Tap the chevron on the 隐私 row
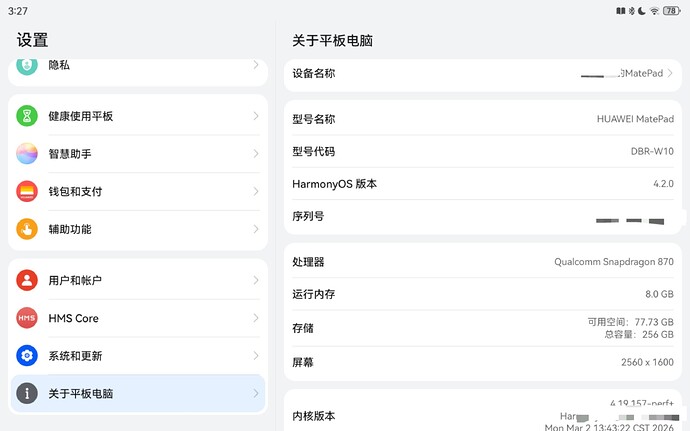This screenshot has height=431, width=690. point(256,65)
